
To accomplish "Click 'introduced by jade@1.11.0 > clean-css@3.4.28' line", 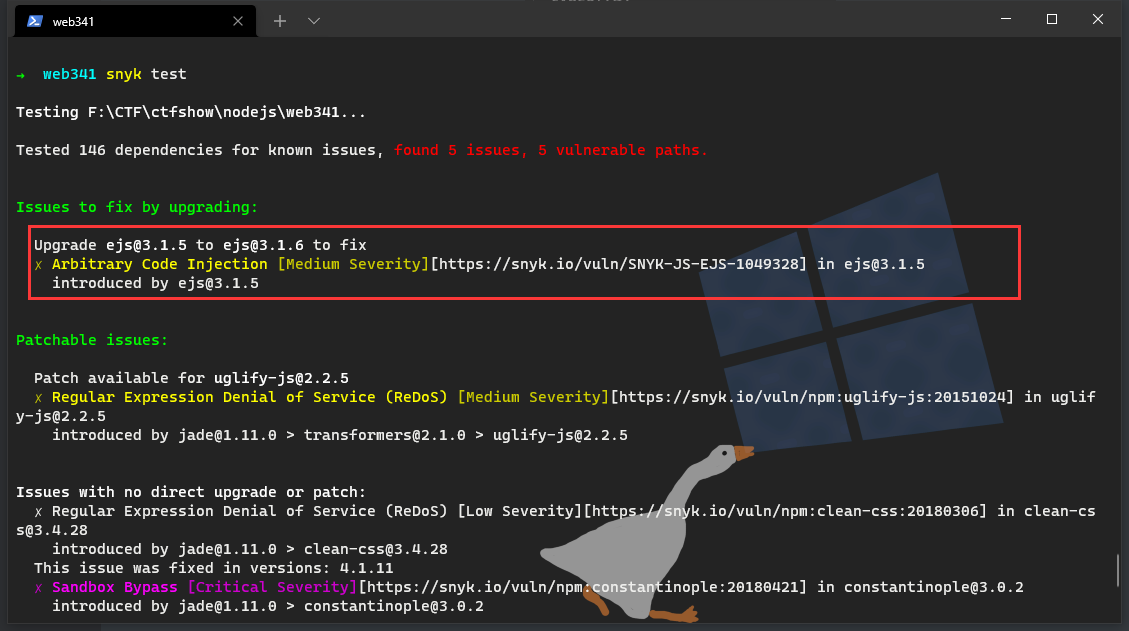I will pos(250,549).
